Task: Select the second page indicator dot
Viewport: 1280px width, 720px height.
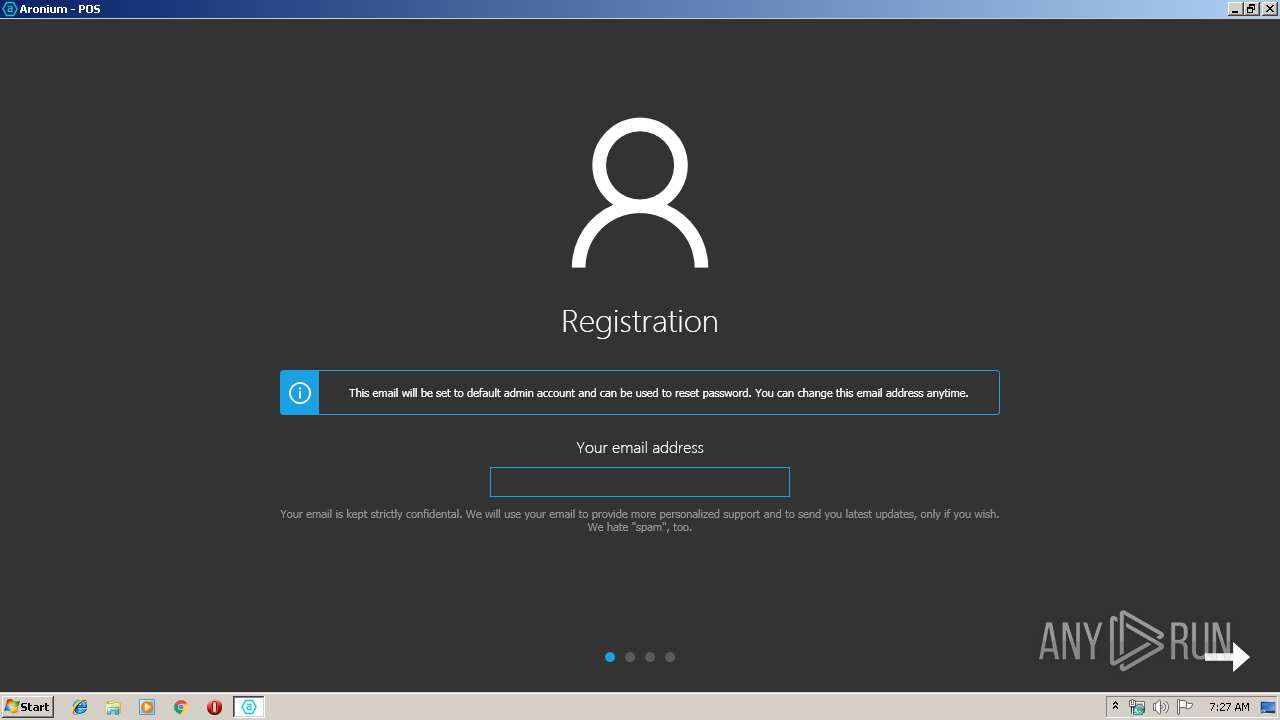Action: (x=630, y=657)
